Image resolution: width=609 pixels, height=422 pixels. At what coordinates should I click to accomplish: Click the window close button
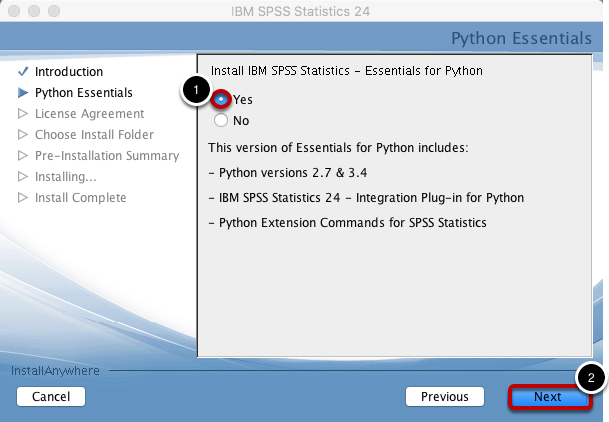pos(14,11)
